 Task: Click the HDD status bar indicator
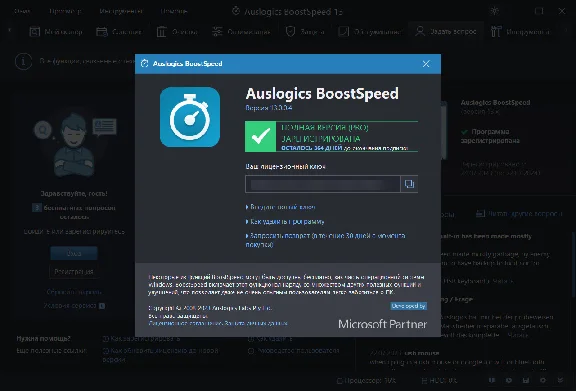point(439,381)
